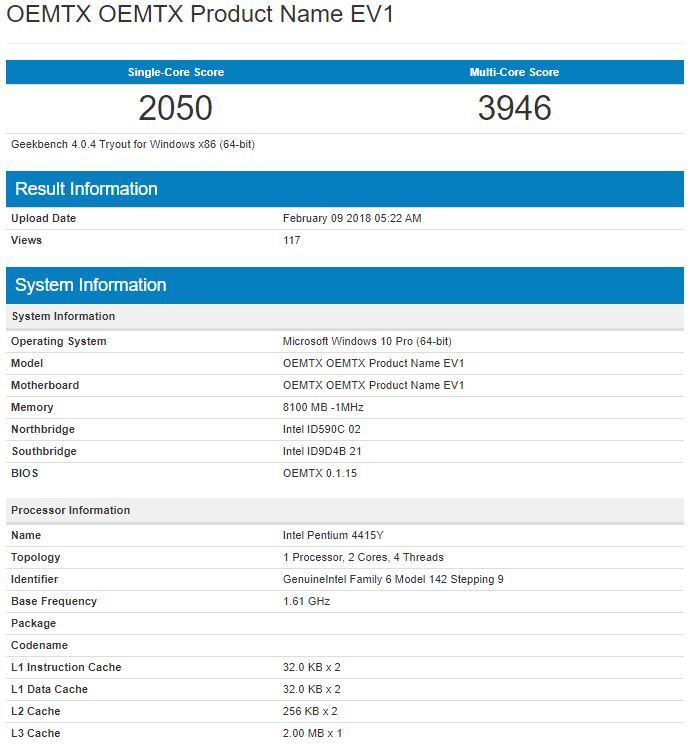The height and width of the screenshot is (751, 693).
Task: Click the Model row label
Action: [27, 364]
